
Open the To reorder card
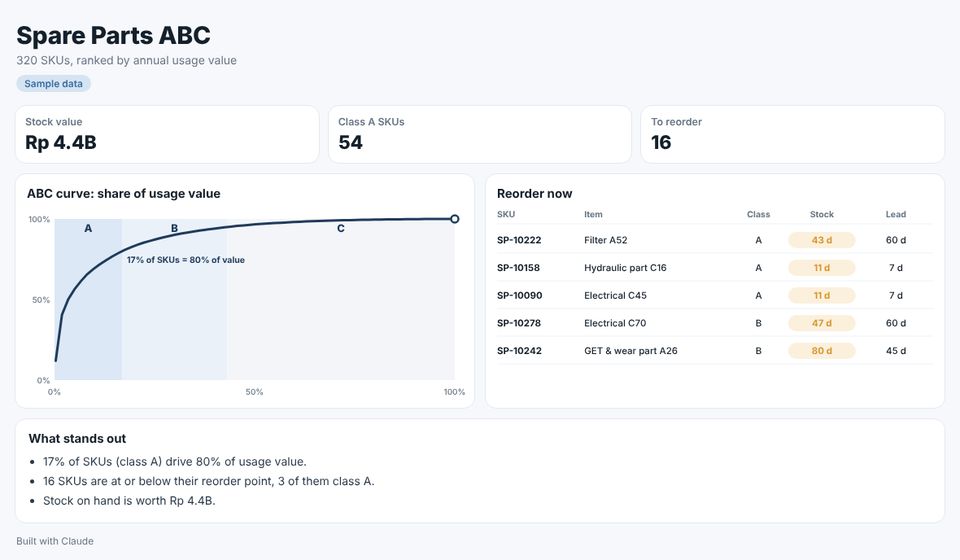(x=792, y=134)
